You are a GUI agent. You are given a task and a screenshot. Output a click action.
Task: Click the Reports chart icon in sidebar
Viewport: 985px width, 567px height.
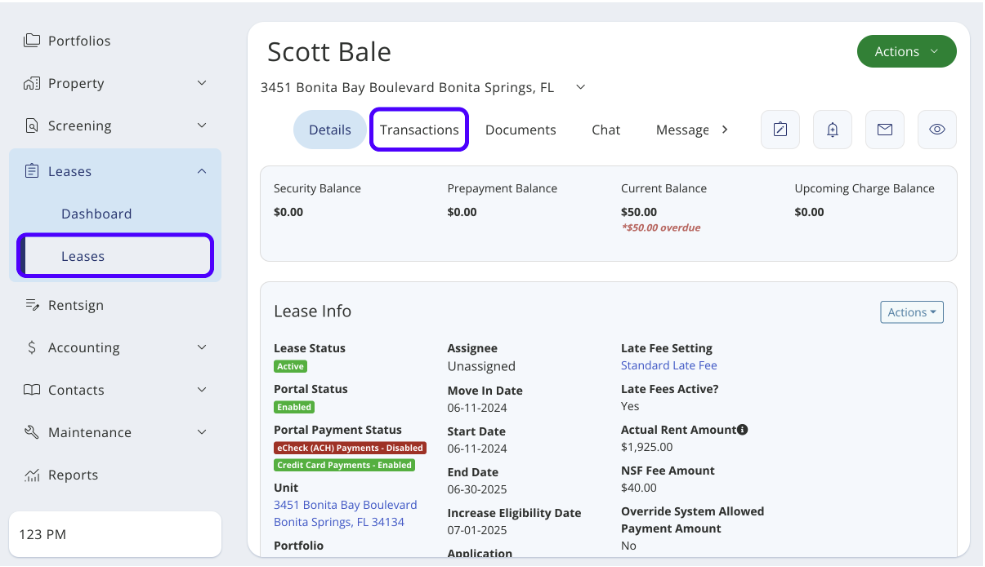[31, 475]
